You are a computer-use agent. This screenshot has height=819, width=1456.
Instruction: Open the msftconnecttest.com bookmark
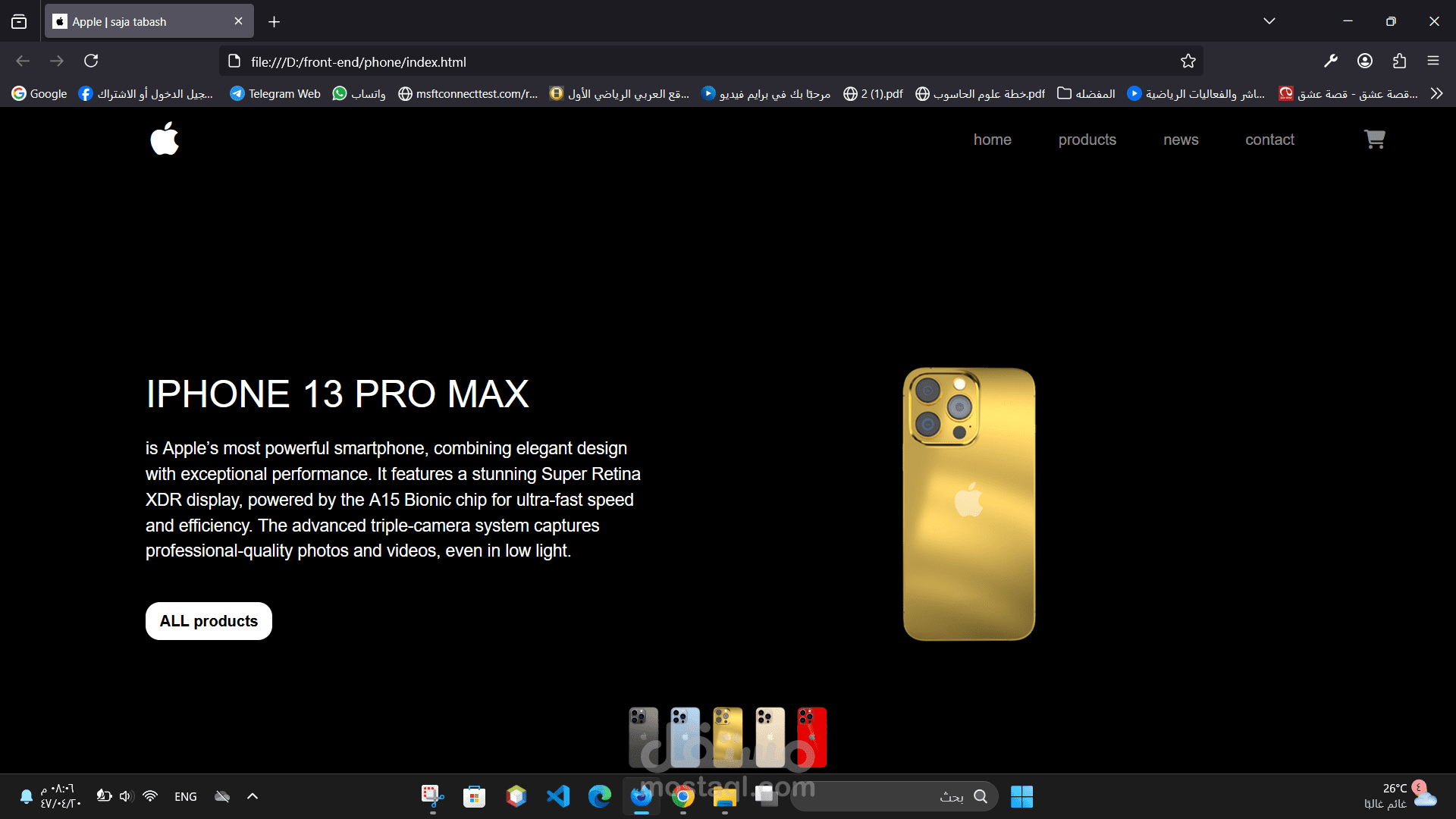click(468, 93)
